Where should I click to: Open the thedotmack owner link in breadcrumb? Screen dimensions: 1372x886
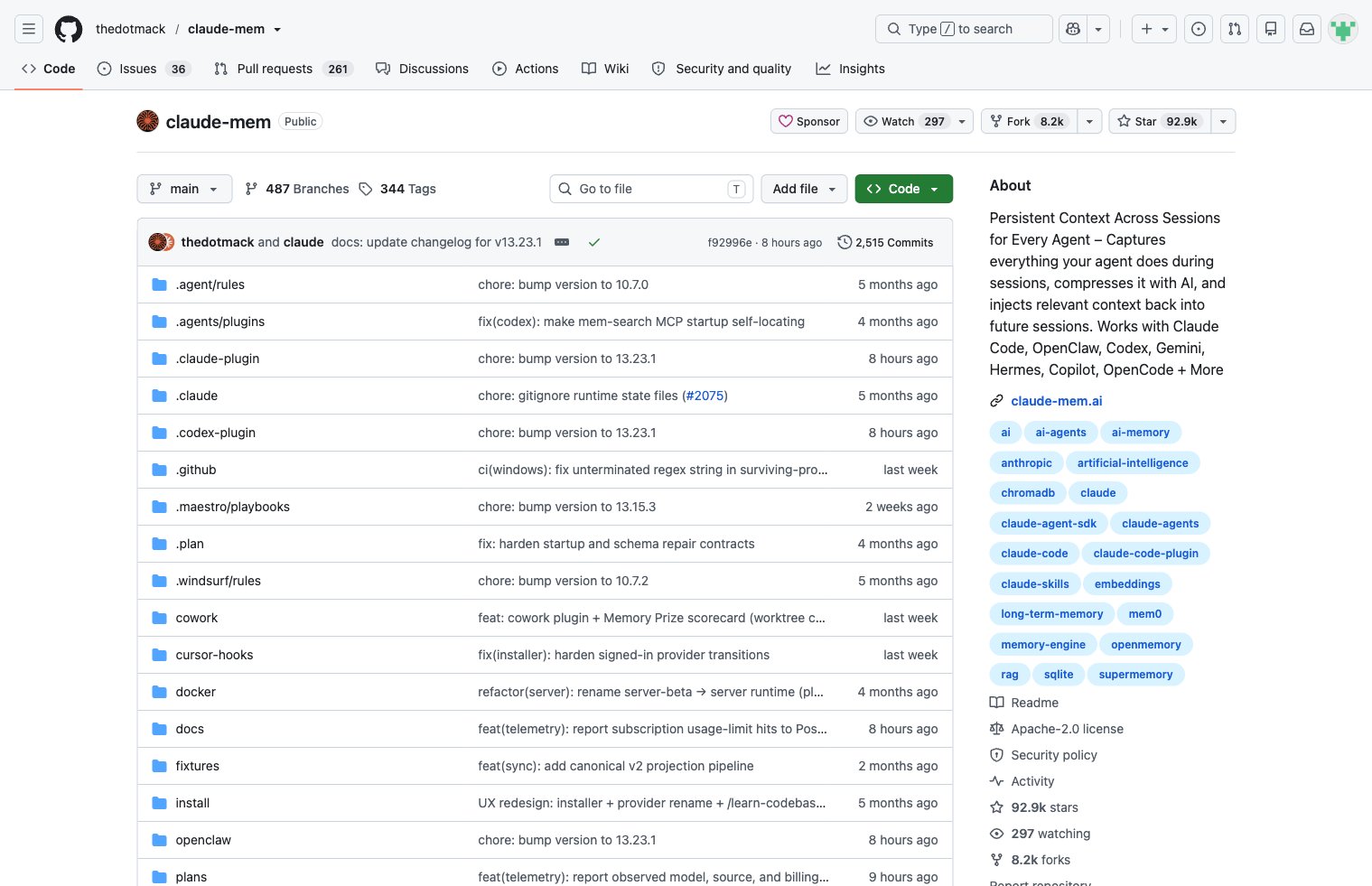pos(131,29)
